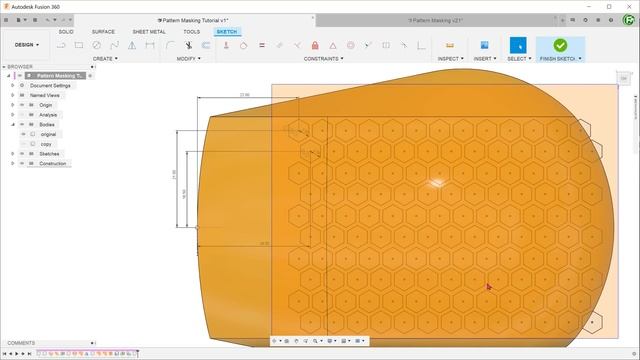Toggle visibility of copy body
Image resolution: width=640 pixels, height=360 pixels.
tap(23, 144)
